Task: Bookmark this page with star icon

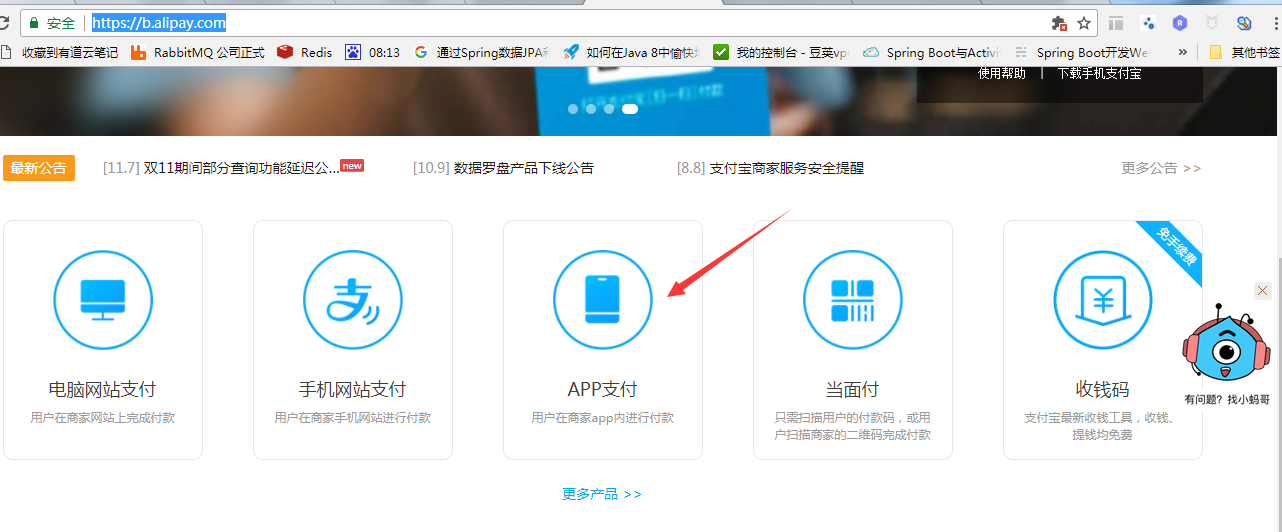Action: point(1084,23)
